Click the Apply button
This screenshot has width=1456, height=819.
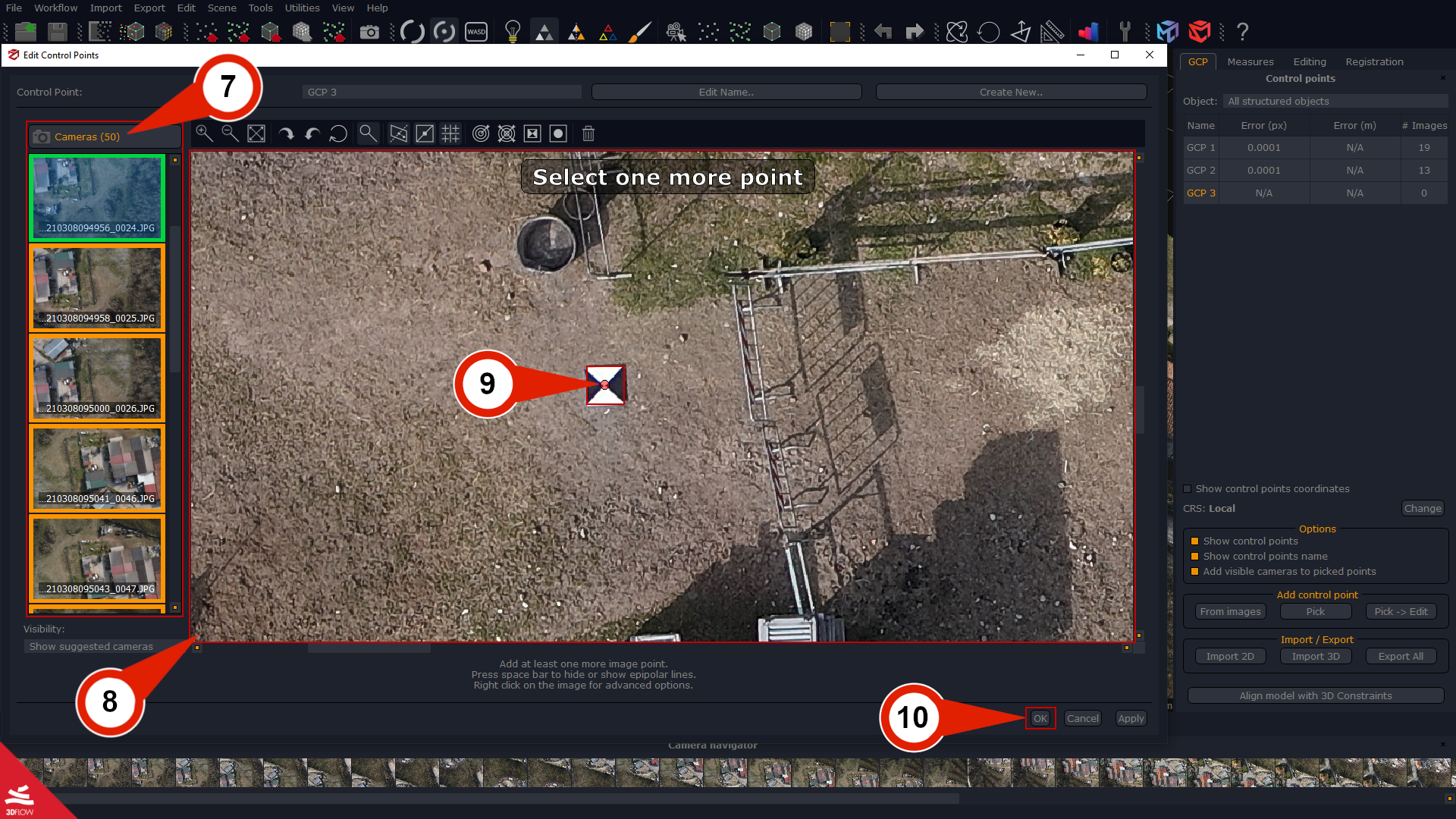click(1131, 719)
